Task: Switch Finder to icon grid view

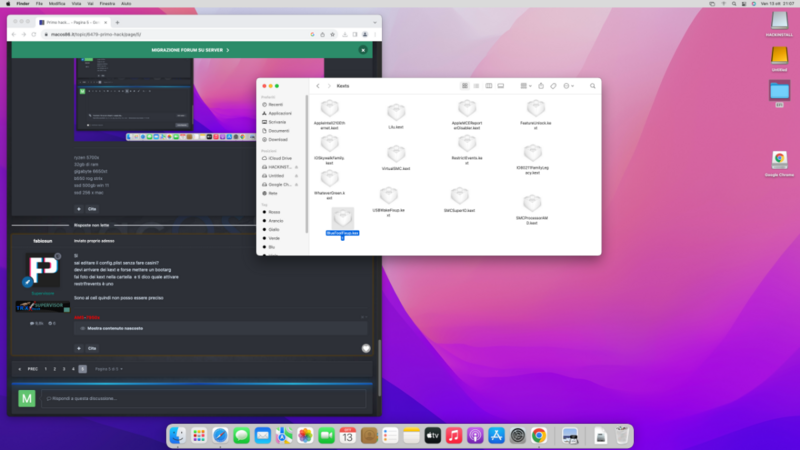Action: coord(467,86)
